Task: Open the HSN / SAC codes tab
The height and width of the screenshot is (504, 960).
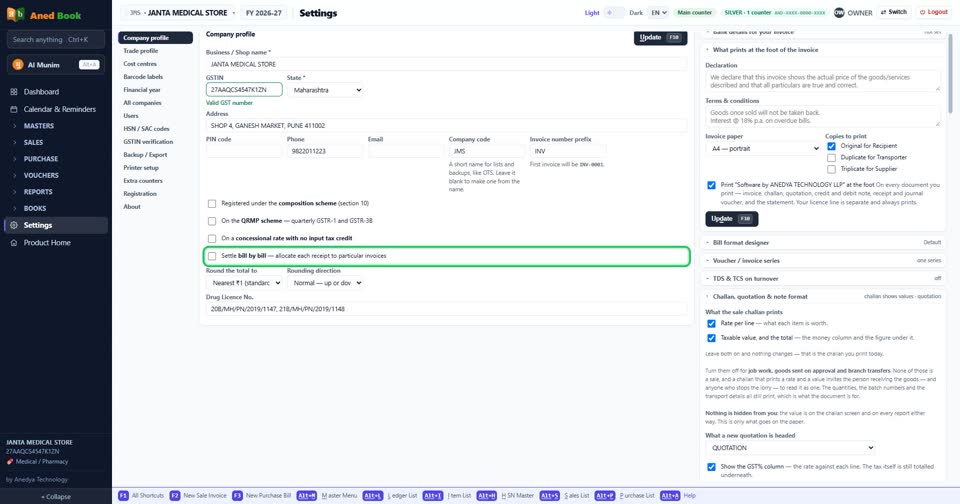Action: click(156, 129)
